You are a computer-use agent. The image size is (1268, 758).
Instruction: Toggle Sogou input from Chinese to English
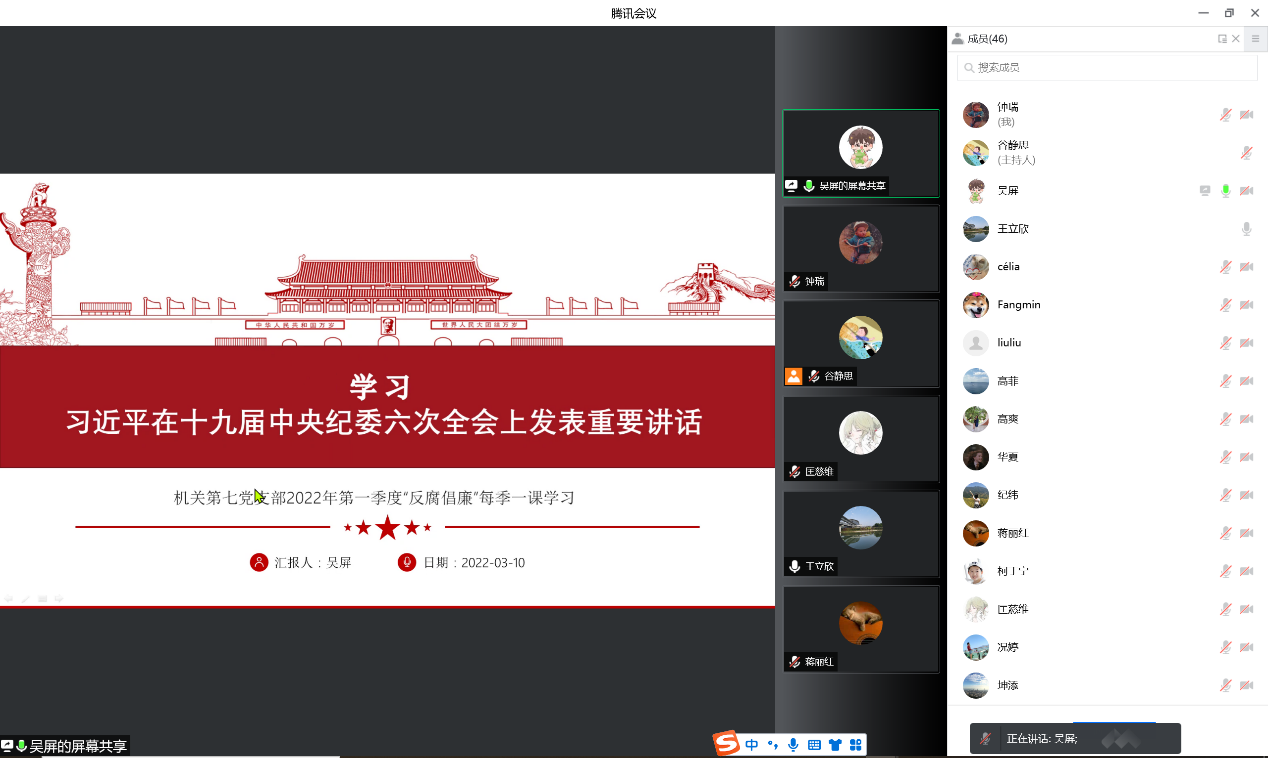752,744
